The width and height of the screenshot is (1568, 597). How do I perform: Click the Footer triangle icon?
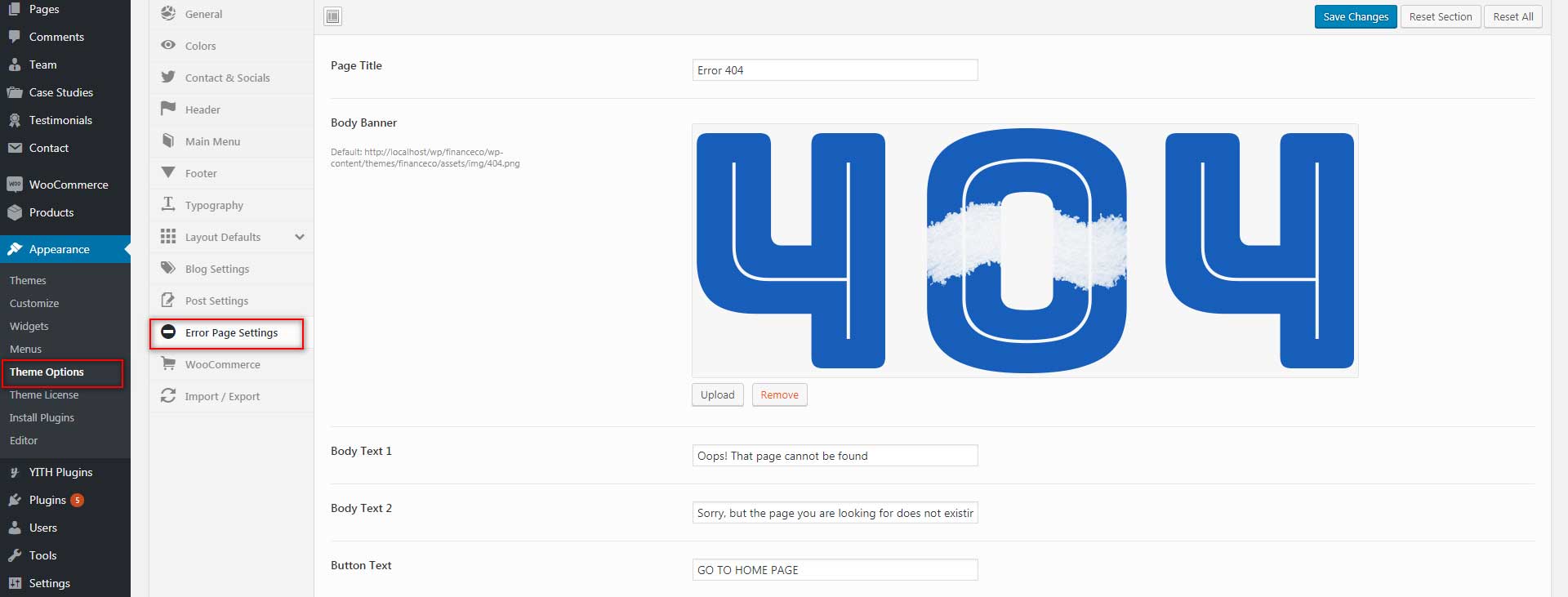tap(168, 172)
